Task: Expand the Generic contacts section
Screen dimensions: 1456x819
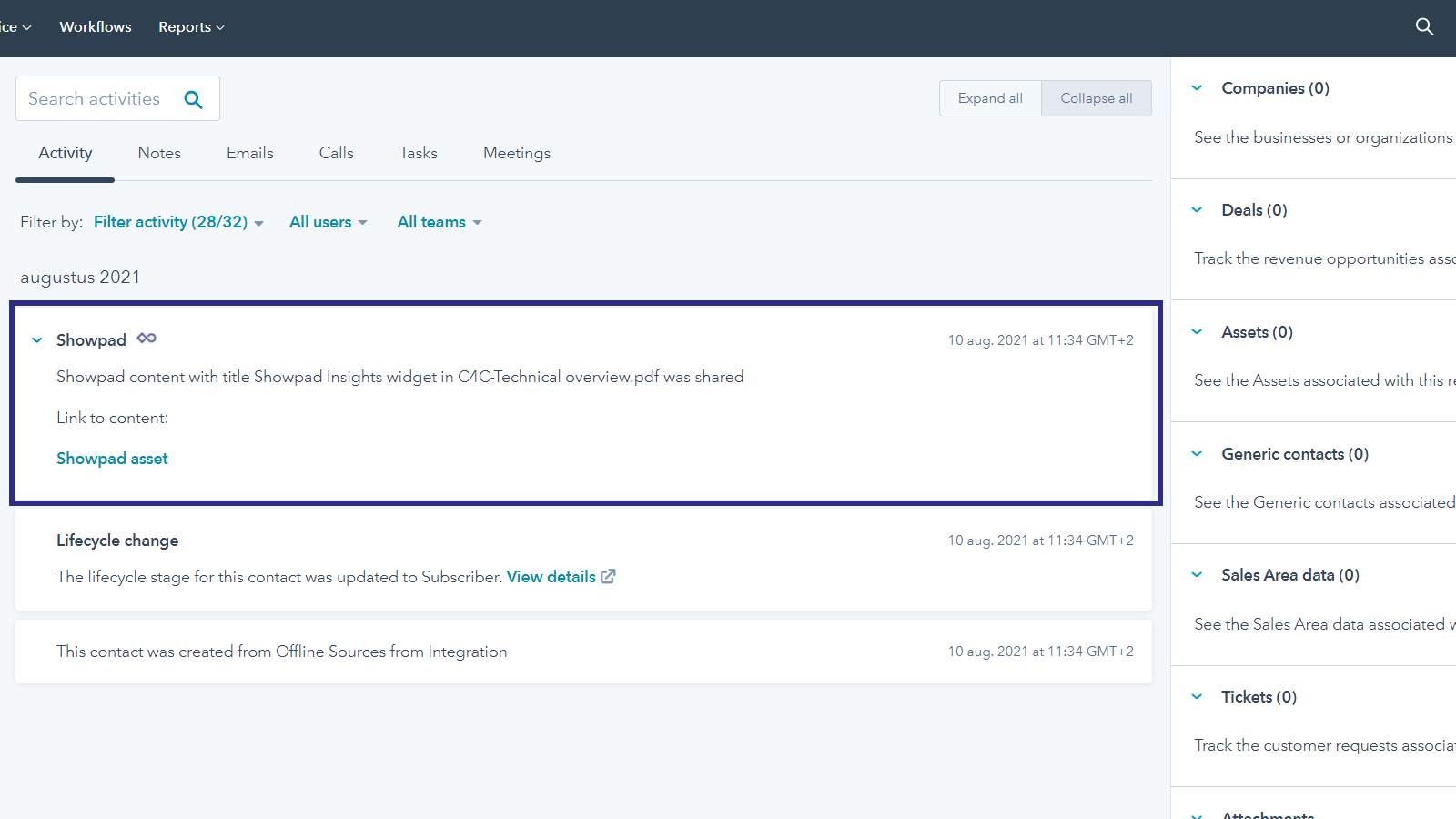Action: tap(1197, 453)
